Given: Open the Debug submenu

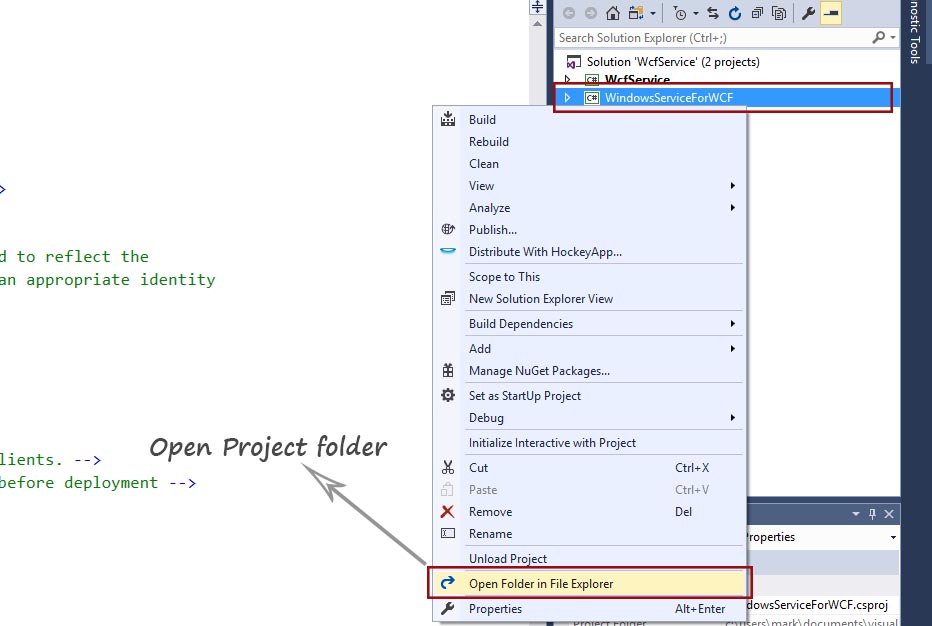Looking at the screenshot, I should pyautogui.click(x=588, y=417).
